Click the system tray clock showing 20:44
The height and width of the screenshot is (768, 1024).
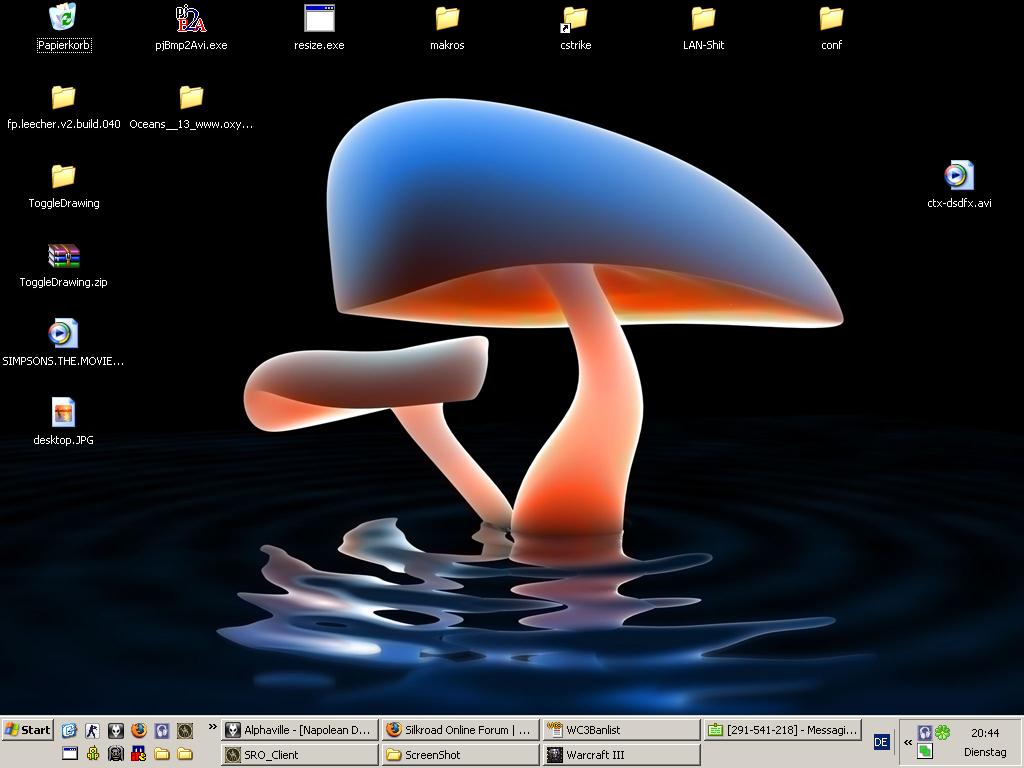coord(984,733)
